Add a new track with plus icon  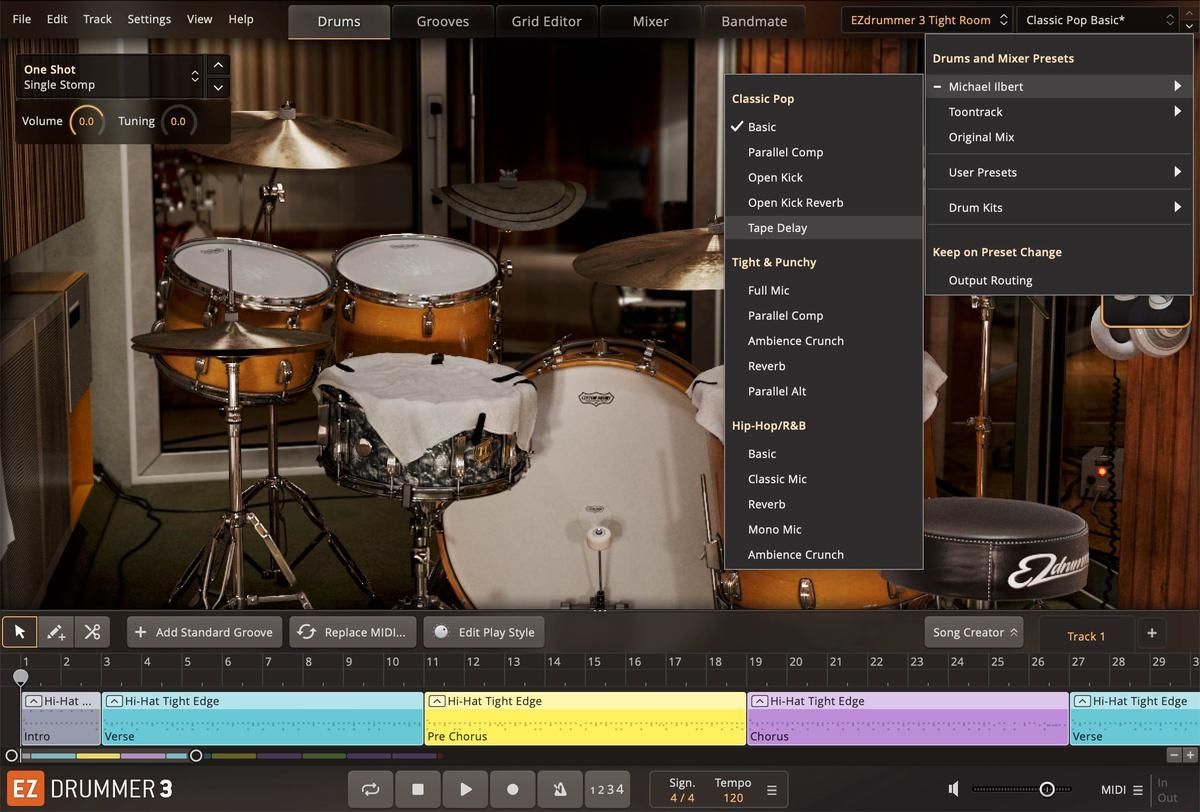[x=1151, y=633]
